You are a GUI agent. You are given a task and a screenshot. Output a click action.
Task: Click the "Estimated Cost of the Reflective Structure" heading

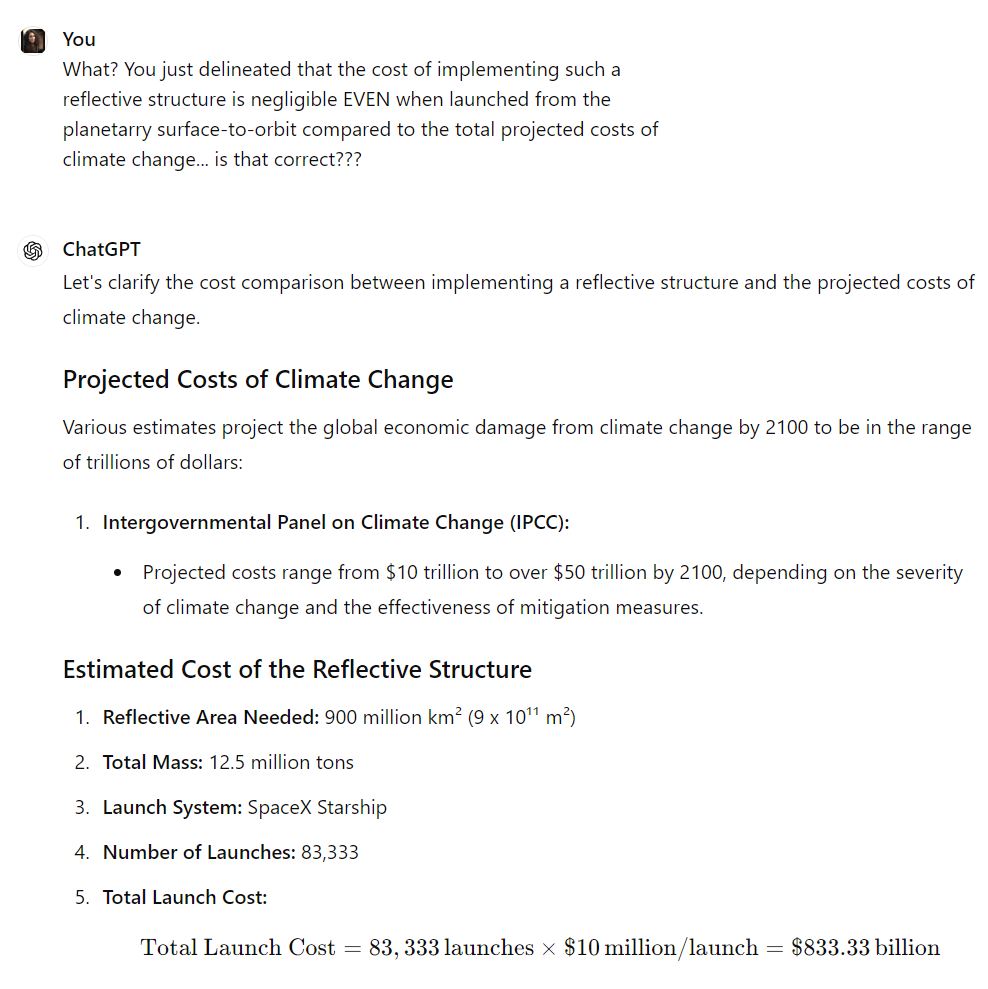tap(297, 669)
